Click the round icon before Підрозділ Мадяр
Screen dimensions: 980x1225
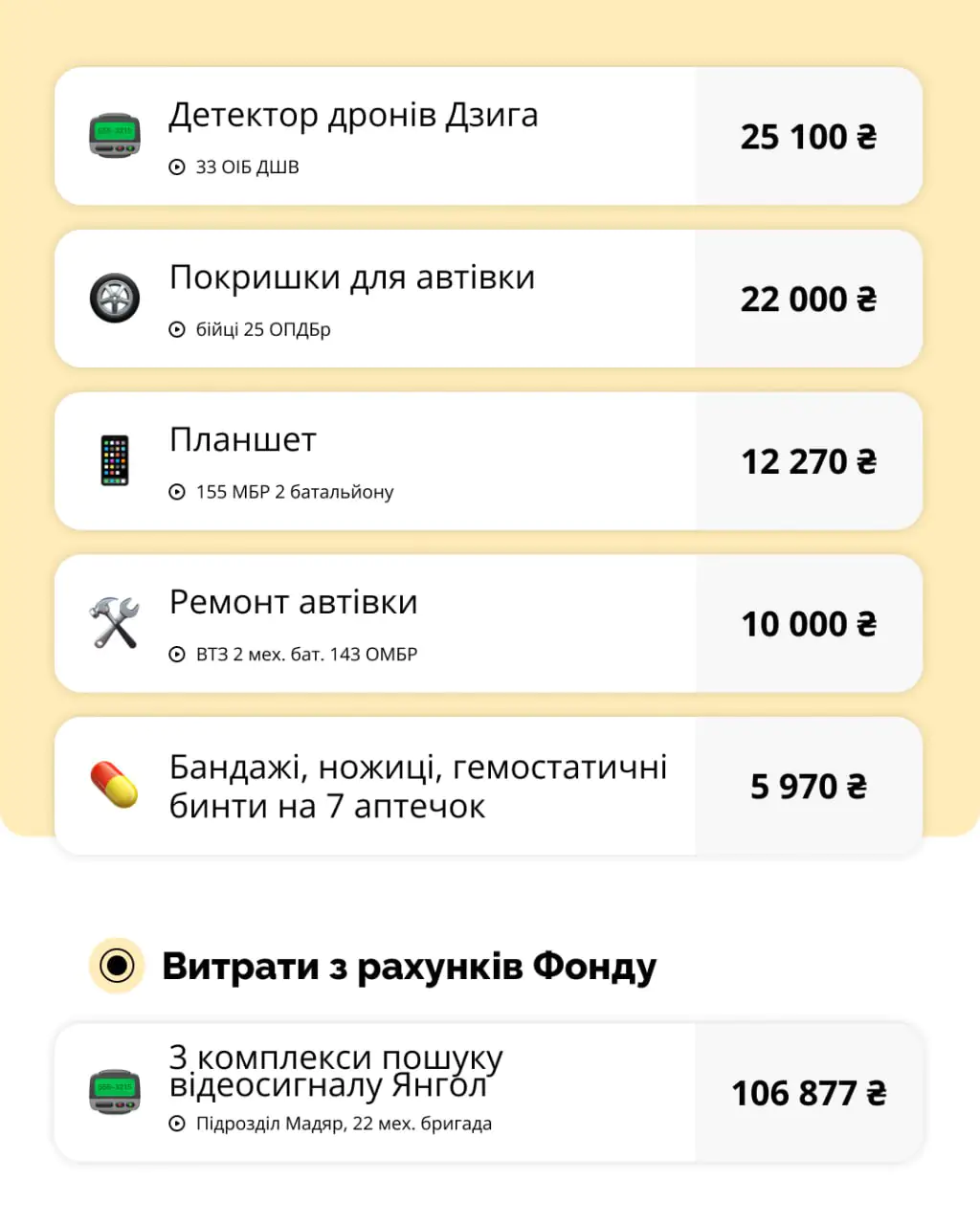click(x=177, y=1124)
